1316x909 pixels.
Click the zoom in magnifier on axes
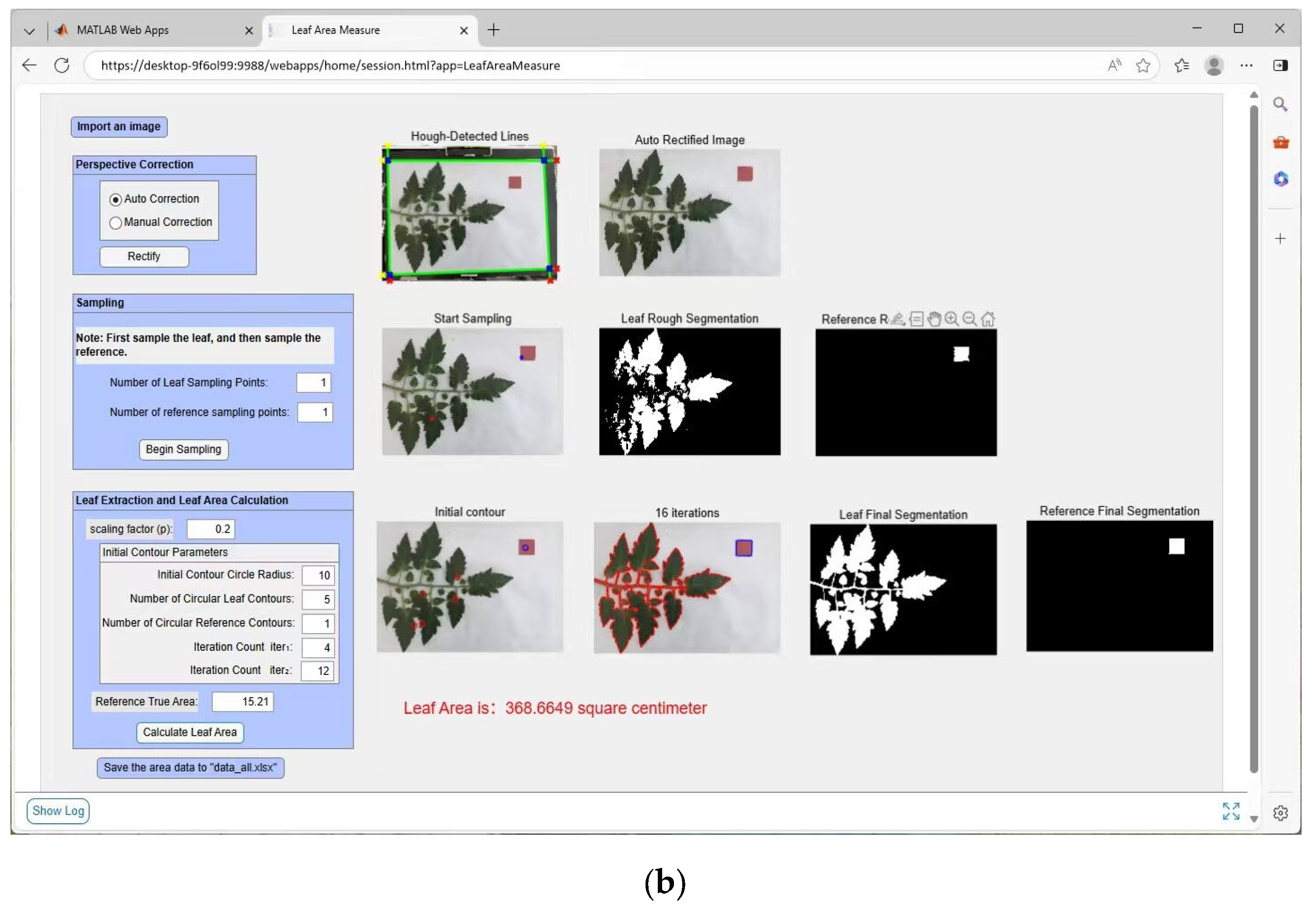click(951, 319)
